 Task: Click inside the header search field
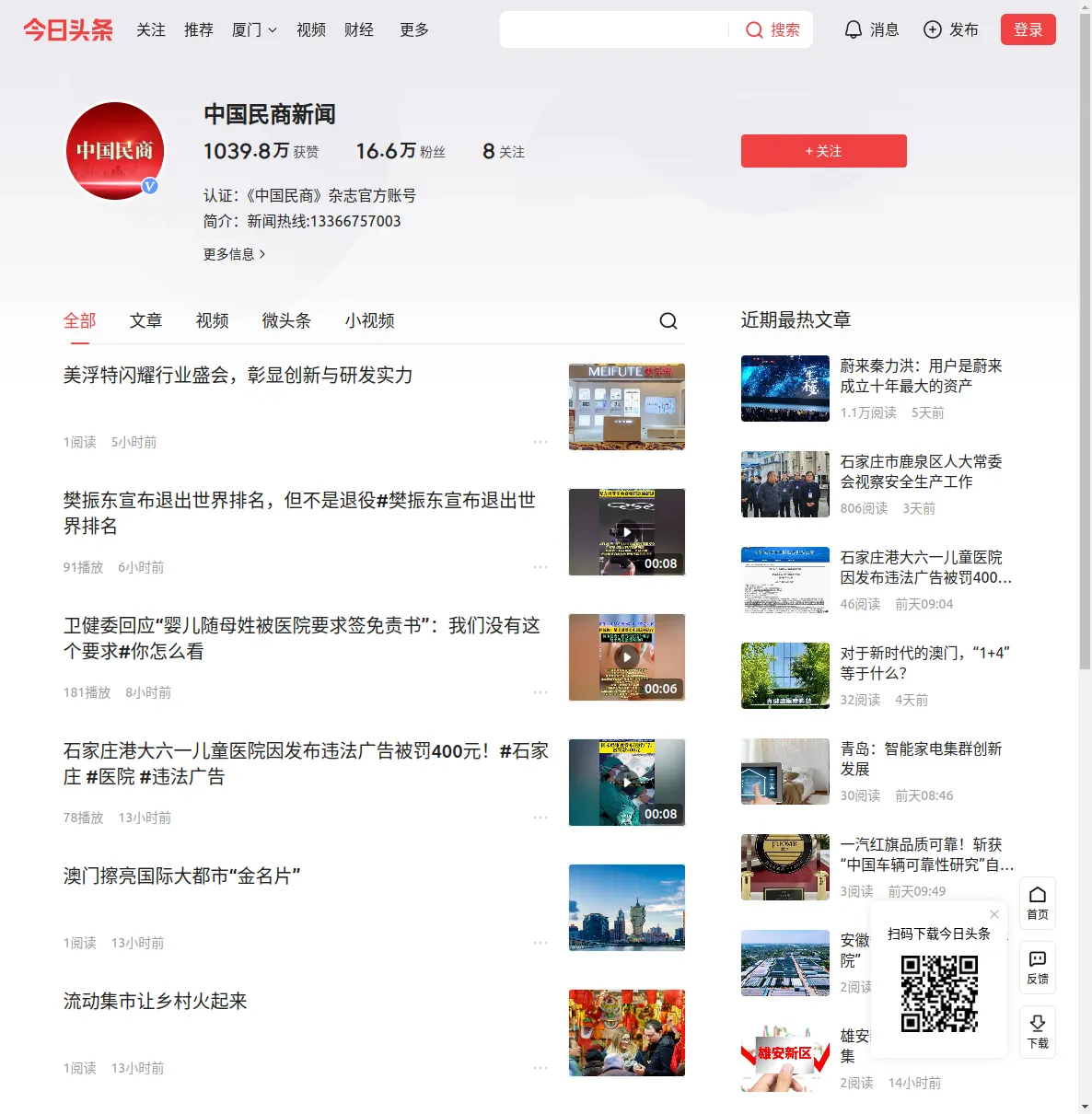tap(614, 29)
